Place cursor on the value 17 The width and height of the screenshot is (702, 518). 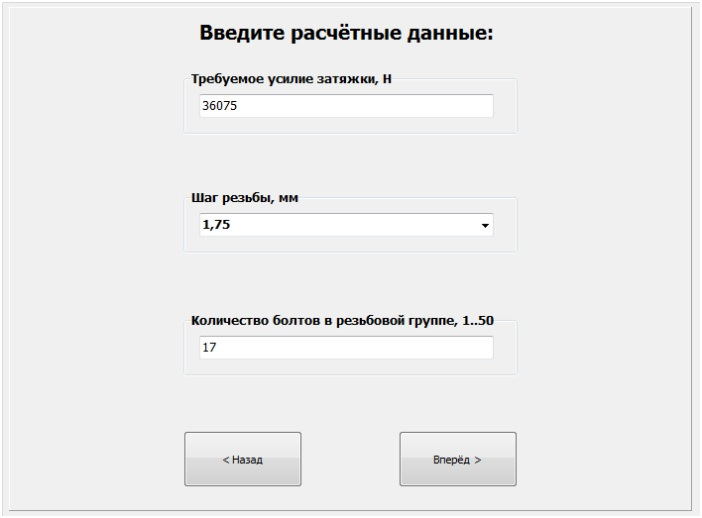[208, 348]
